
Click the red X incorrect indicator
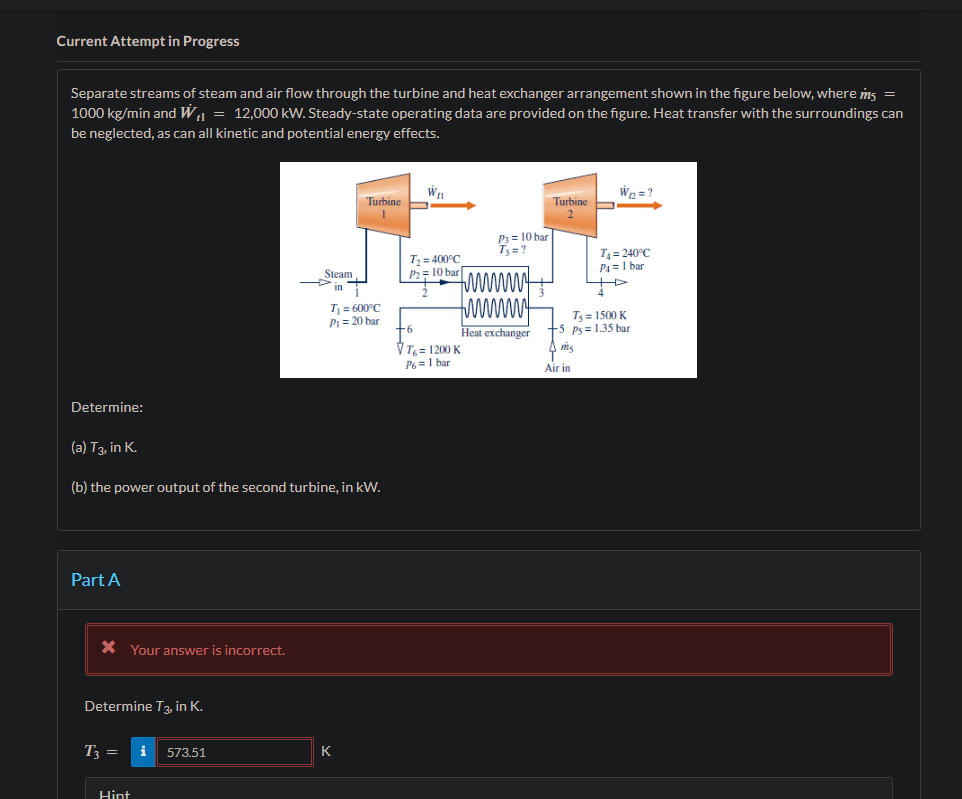click(x=110, y=649)
